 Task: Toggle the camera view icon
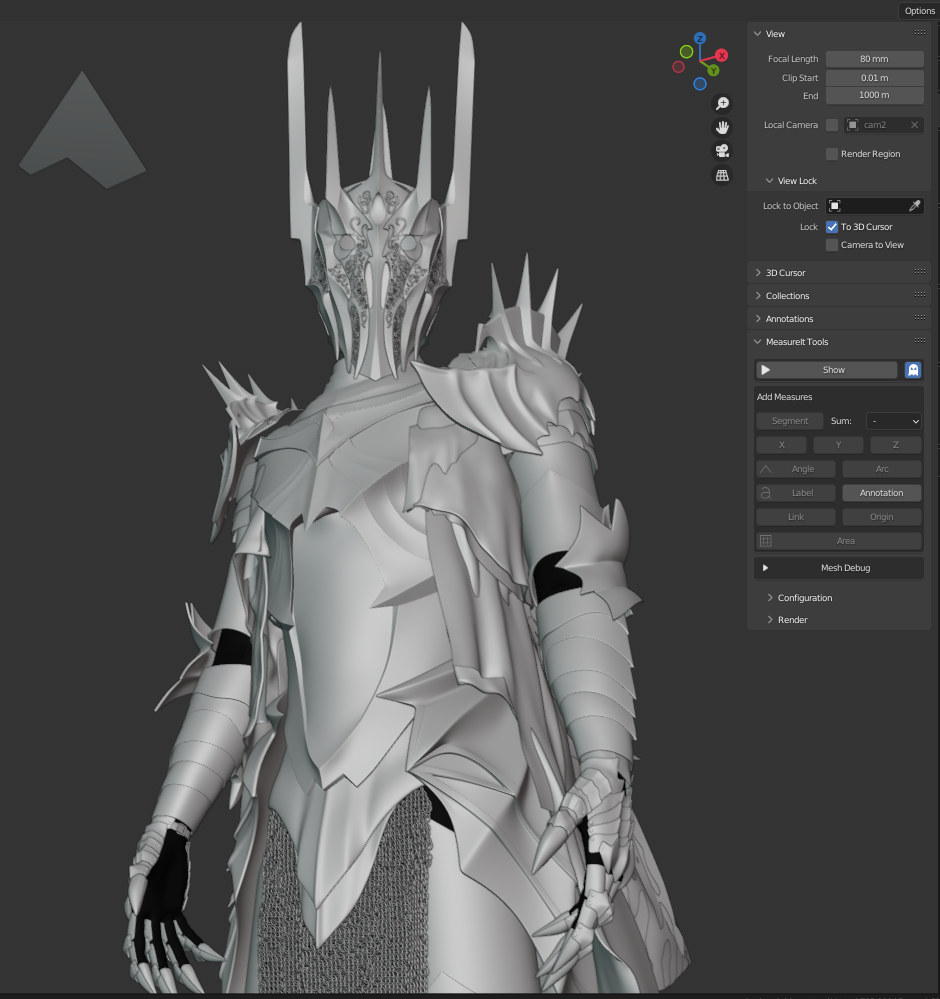click(722, 151)
